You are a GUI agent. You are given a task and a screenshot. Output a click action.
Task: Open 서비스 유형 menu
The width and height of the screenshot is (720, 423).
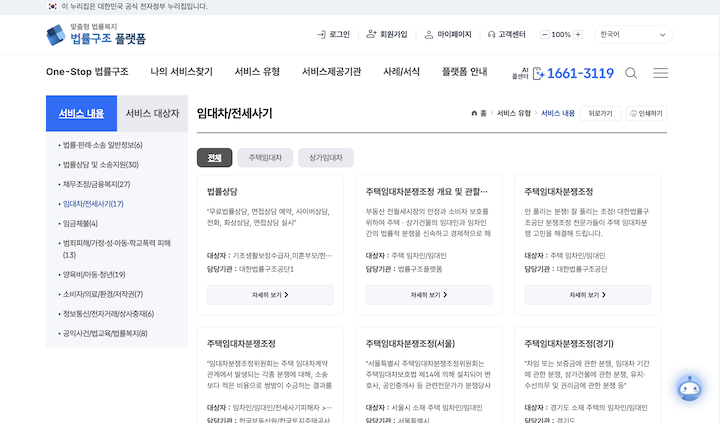(257, 72)
